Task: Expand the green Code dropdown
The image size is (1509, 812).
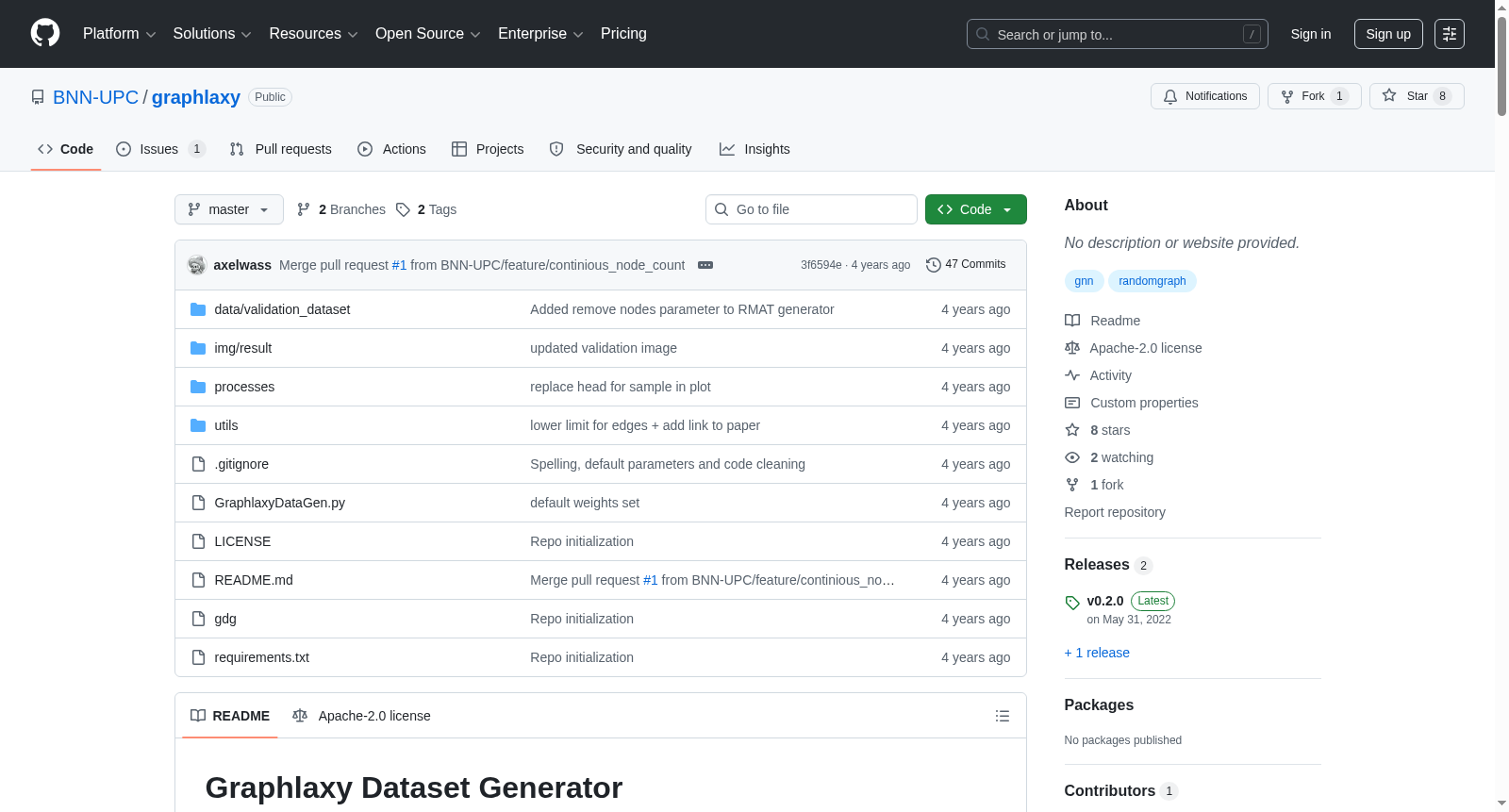Action: tap(976, 209)
